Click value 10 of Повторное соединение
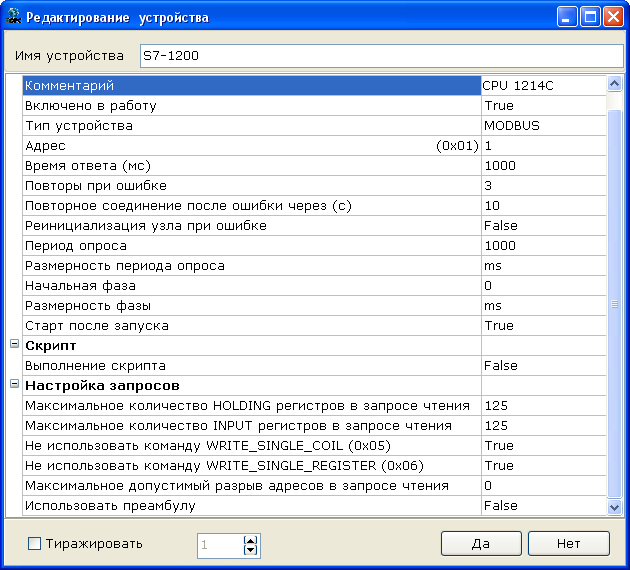 (543, 206)
